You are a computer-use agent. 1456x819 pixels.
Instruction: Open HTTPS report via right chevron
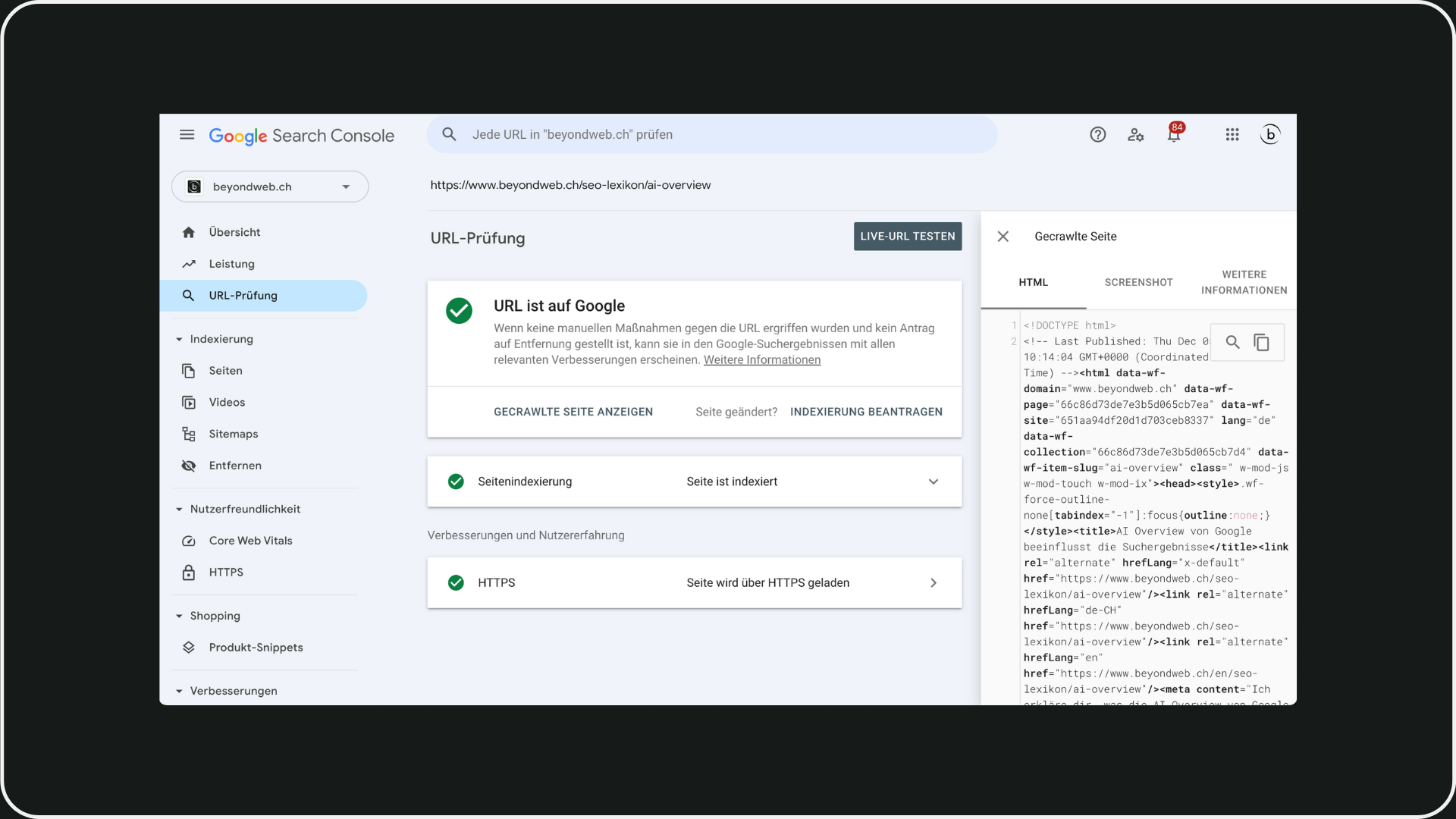[934, 582]
